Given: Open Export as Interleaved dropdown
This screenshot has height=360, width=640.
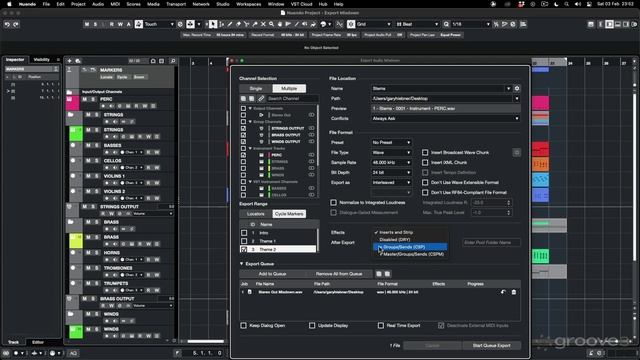Looking at the screenshot, I should tap(391, 182).
